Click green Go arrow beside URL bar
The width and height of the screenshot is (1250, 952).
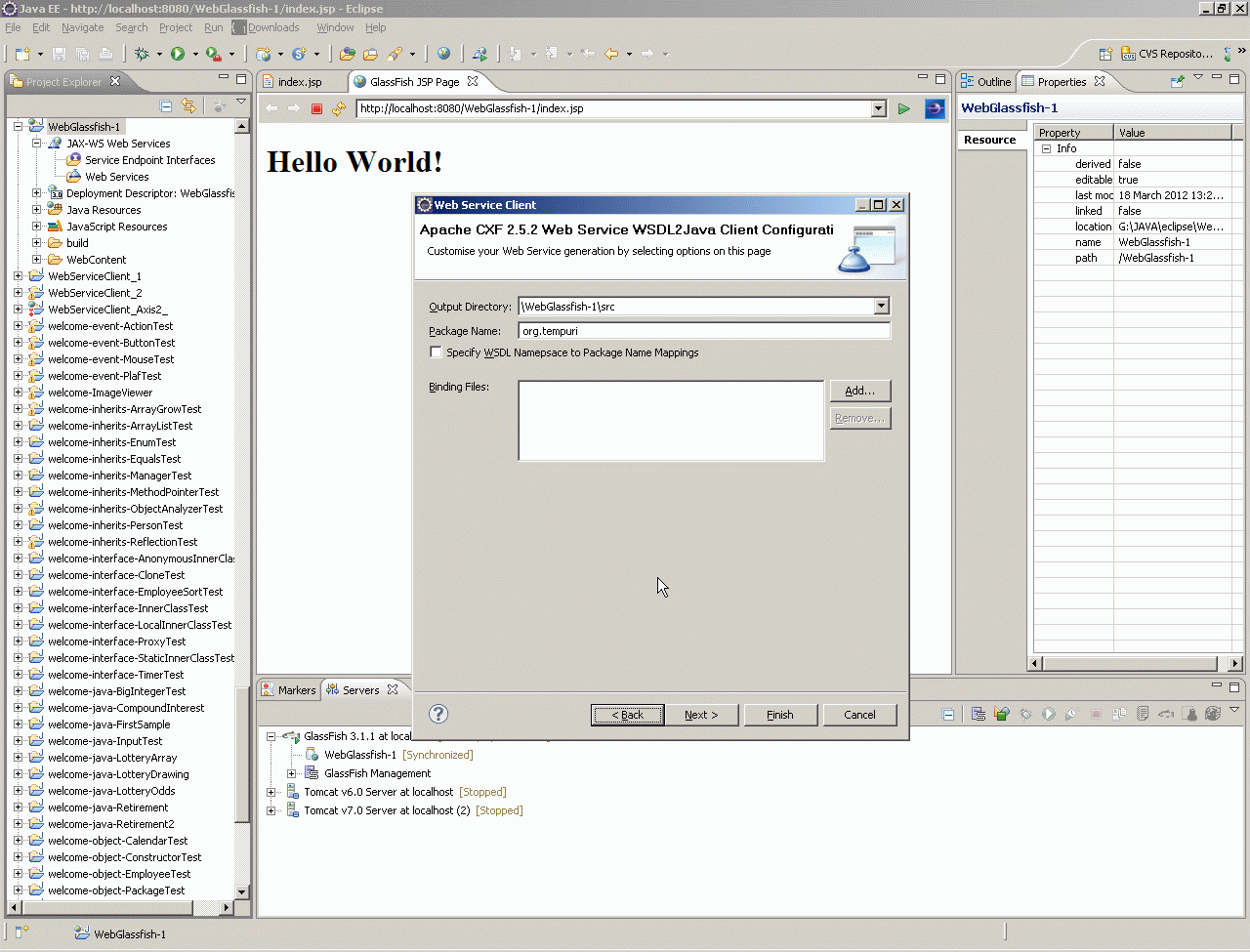[x=904, y=108]
